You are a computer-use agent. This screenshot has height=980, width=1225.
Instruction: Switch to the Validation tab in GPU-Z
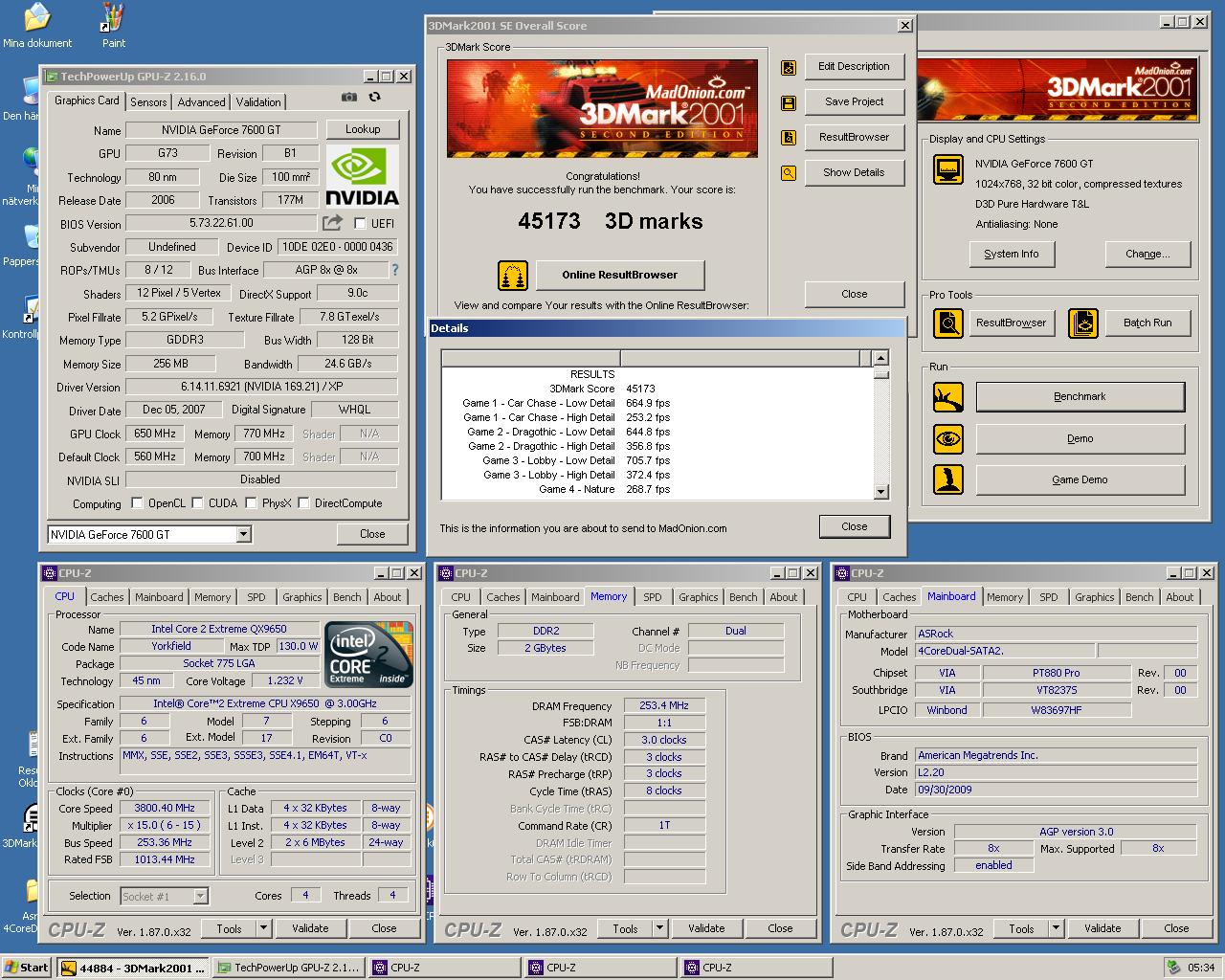tap(258, 102)
